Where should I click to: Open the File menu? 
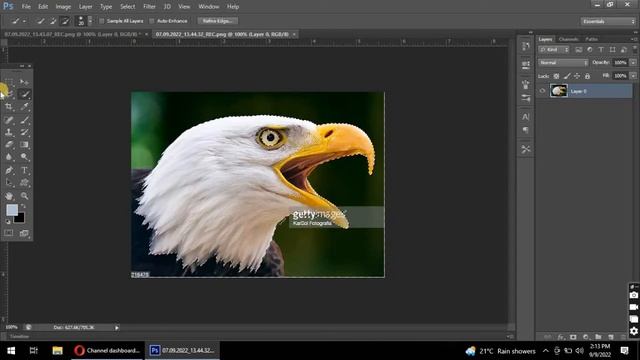point(26,7)
